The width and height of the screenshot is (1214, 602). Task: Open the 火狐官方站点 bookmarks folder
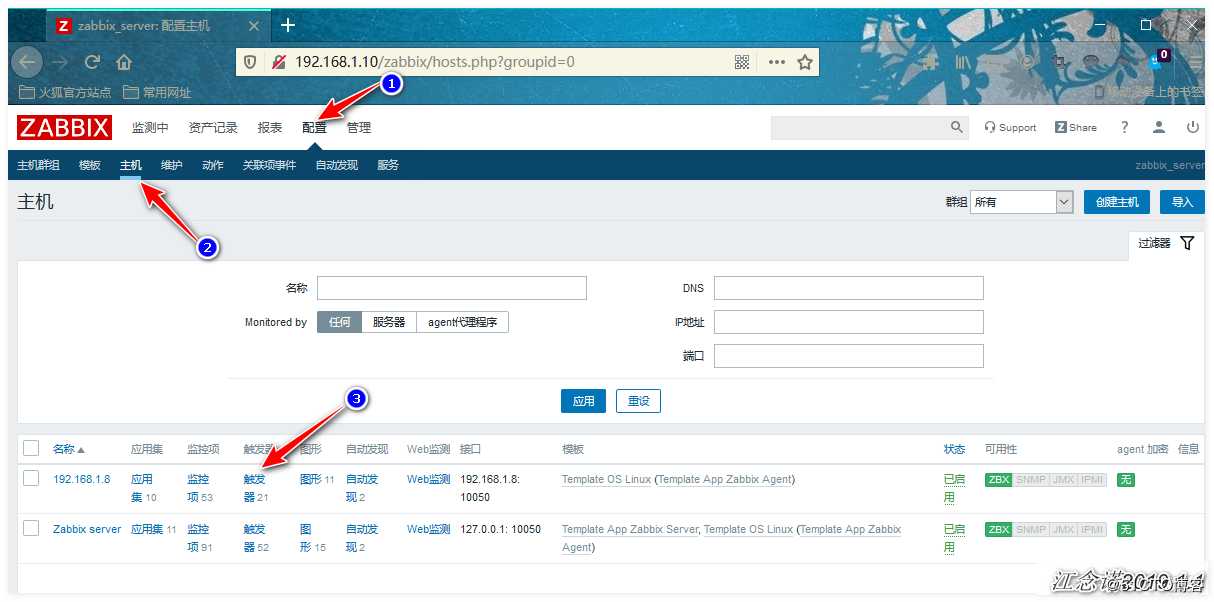point(66,92)
